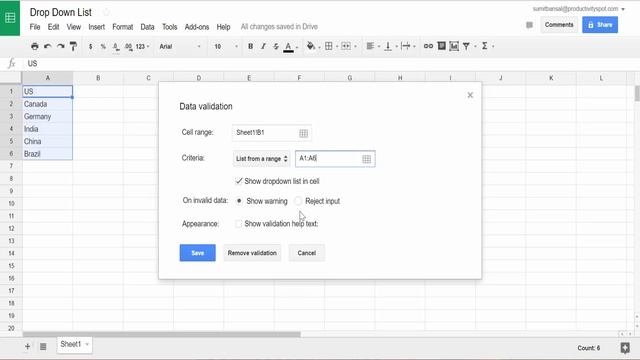Open horizontal align options
The image size is (640, 360).
point(370,46)
